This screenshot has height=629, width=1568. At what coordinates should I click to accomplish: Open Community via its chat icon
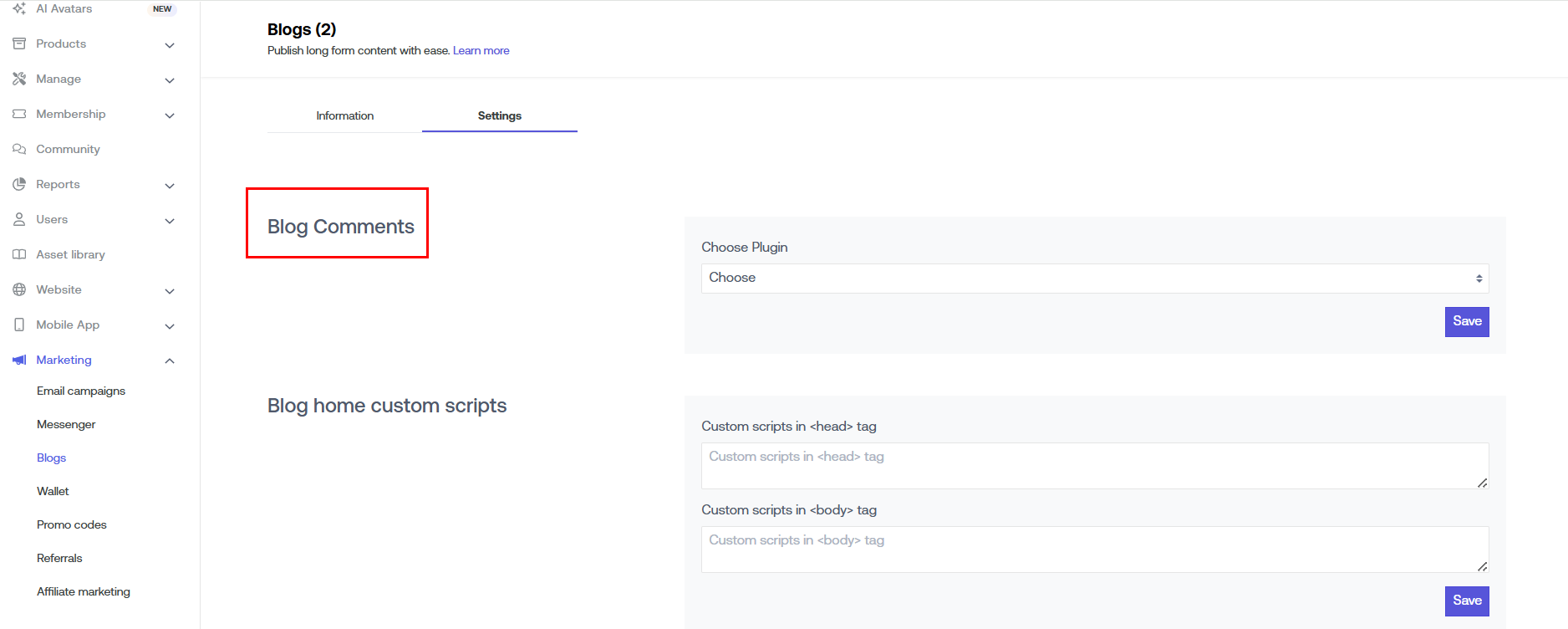click(19, 149)
